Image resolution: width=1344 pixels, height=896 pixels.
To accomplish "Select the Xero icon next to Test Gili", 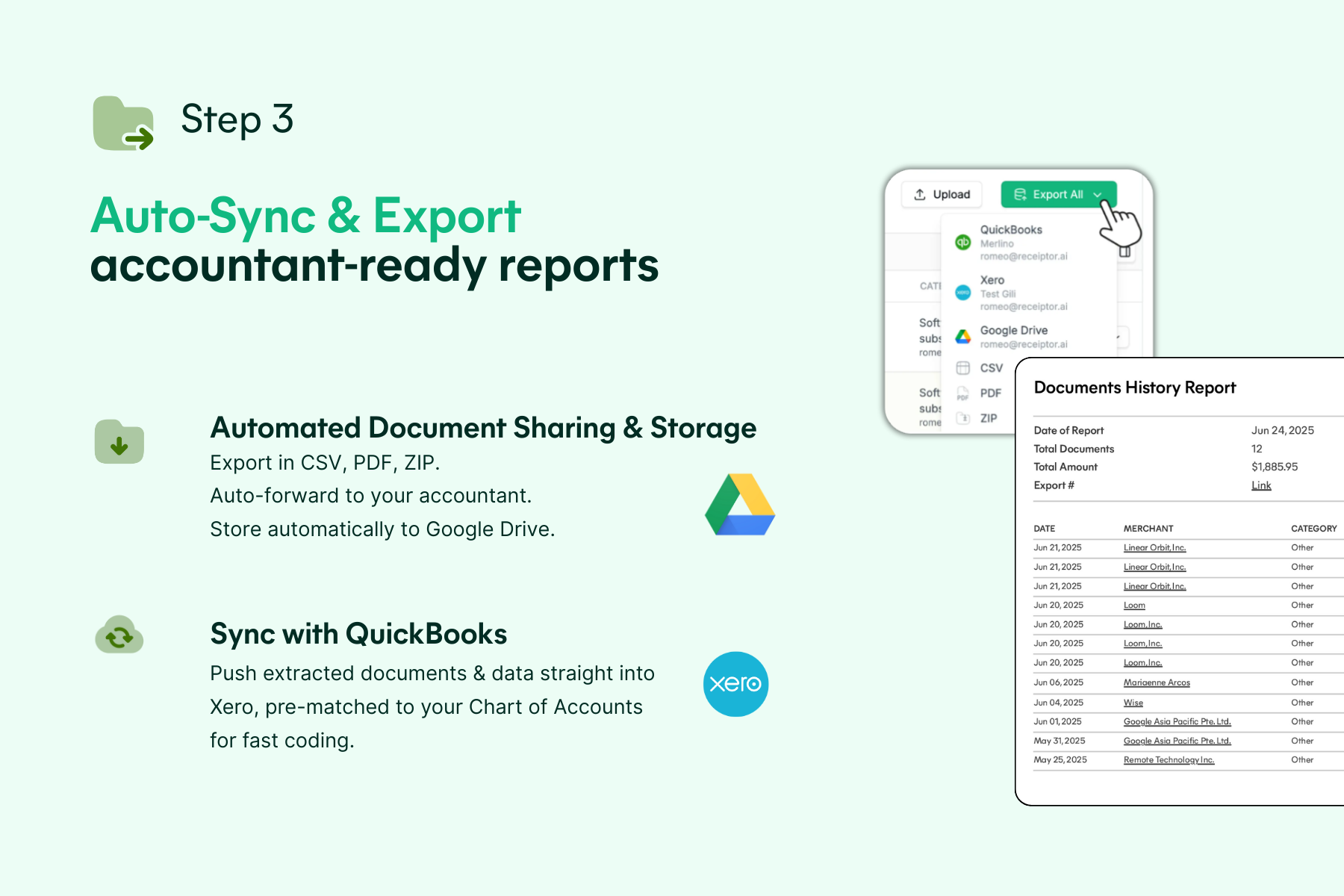I will click(x=962, y=293).
